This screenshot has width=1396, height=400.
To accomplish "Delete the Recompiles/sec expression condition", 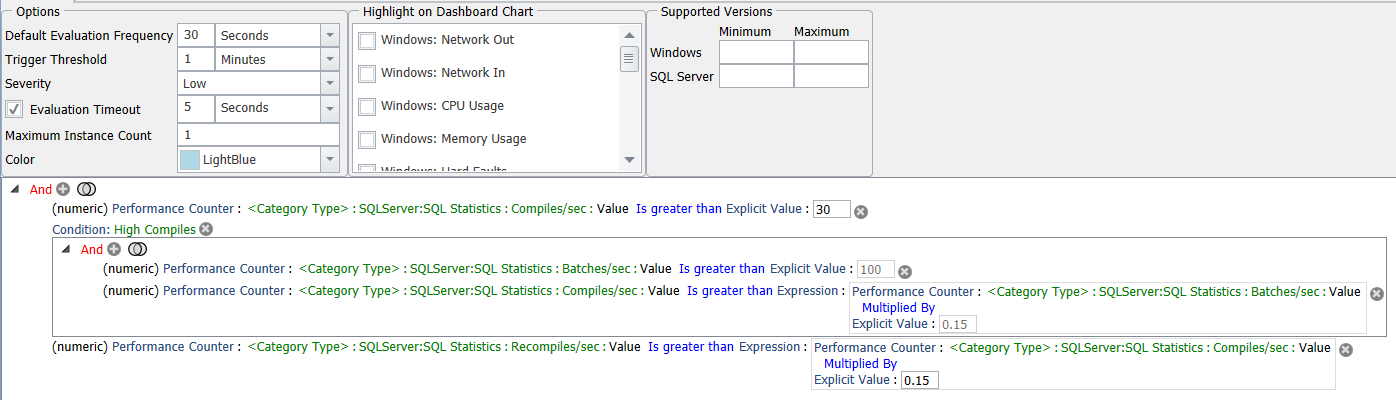I will (x=1346, y=349).
